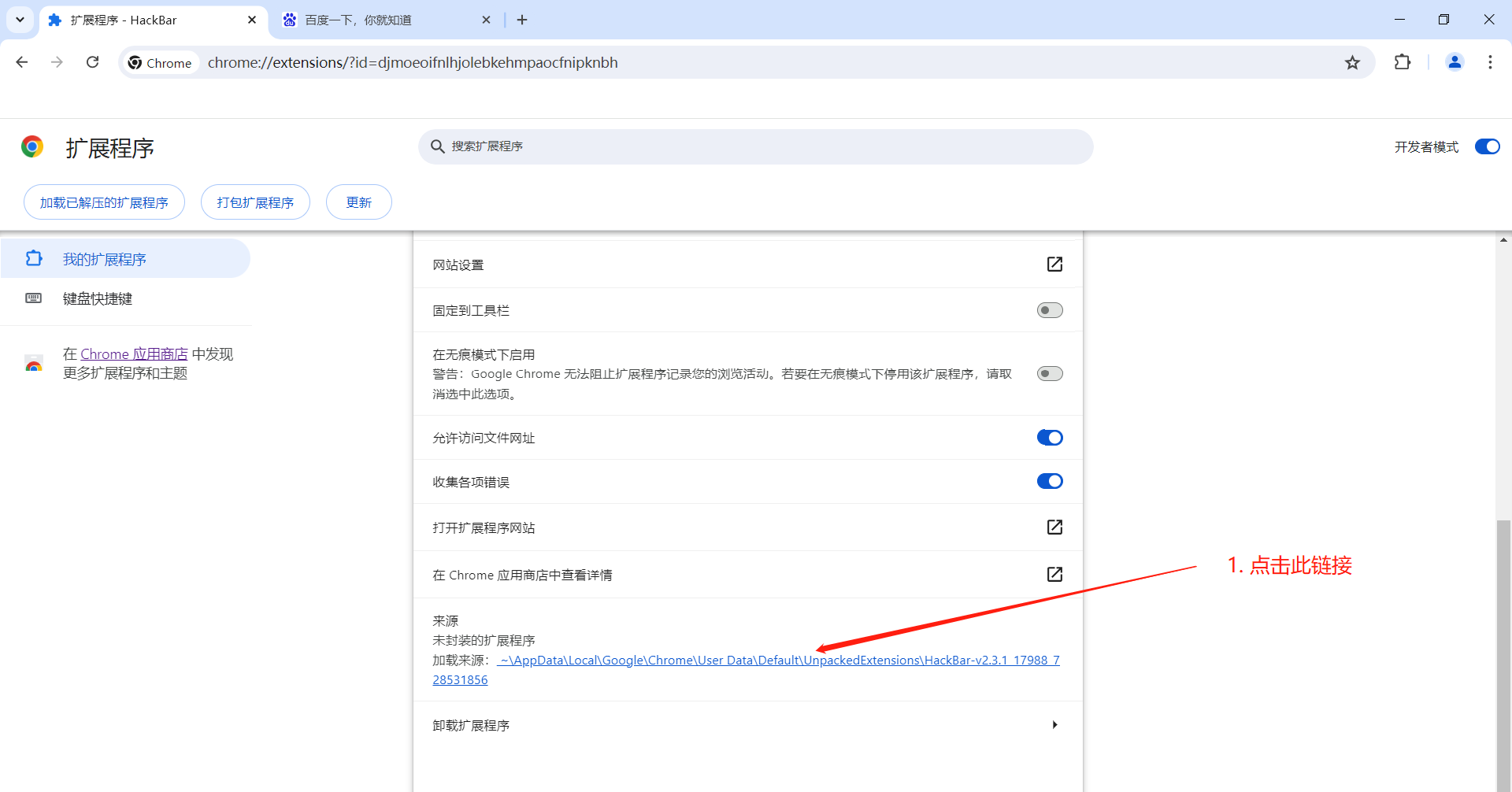Click the 网站设置 label
Viewport: 1512px width, 792px height.
pyautogui.click(x=458, y=265)
